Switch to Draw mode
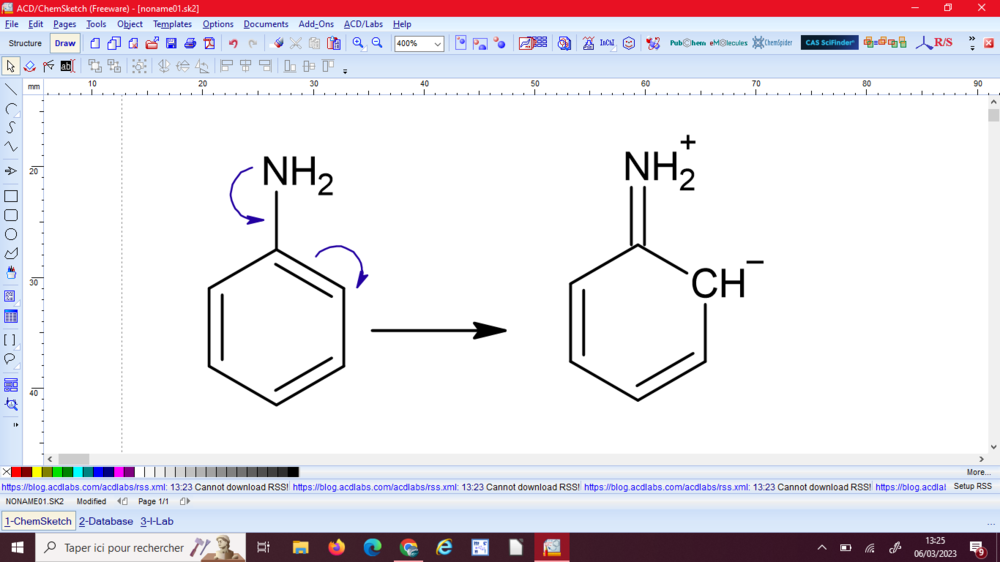 65,44
